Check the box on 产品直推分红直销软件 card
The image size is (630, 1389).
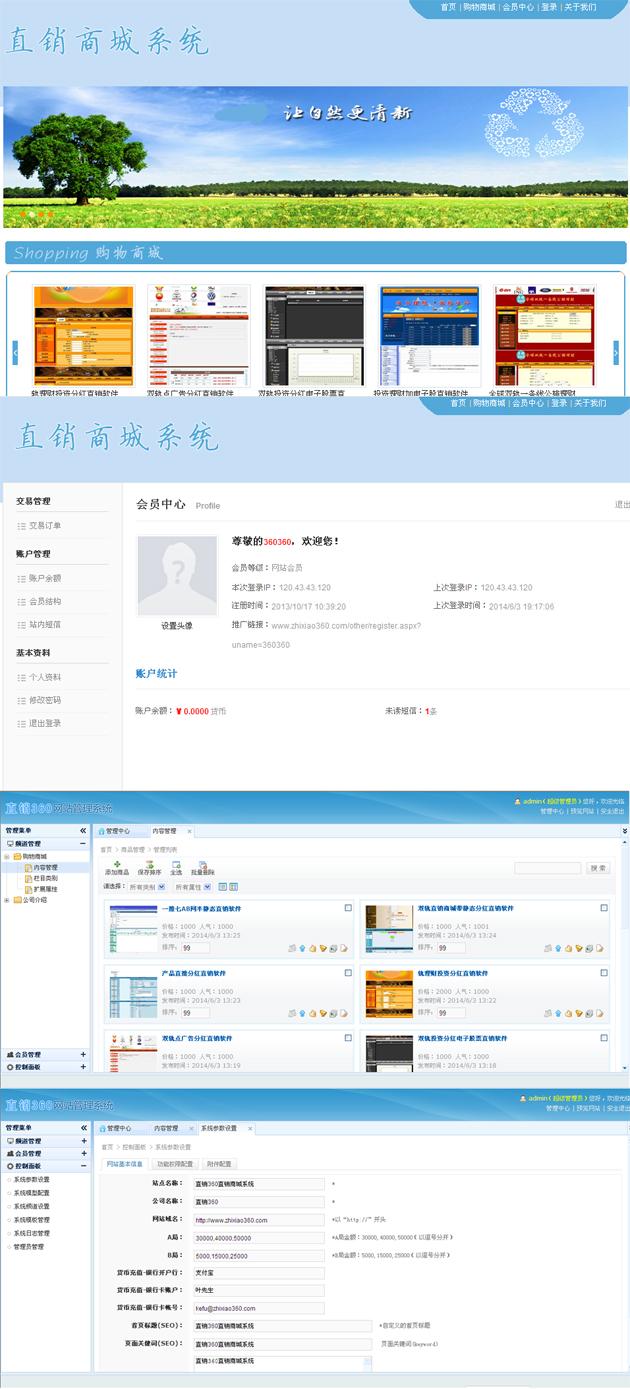(348, 973)
